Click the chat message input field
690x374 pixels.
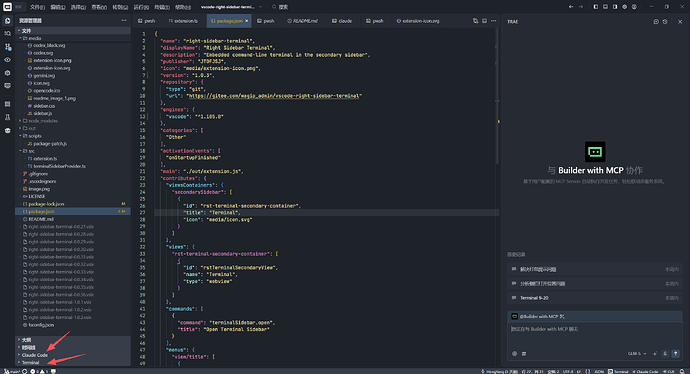[595, 335]
